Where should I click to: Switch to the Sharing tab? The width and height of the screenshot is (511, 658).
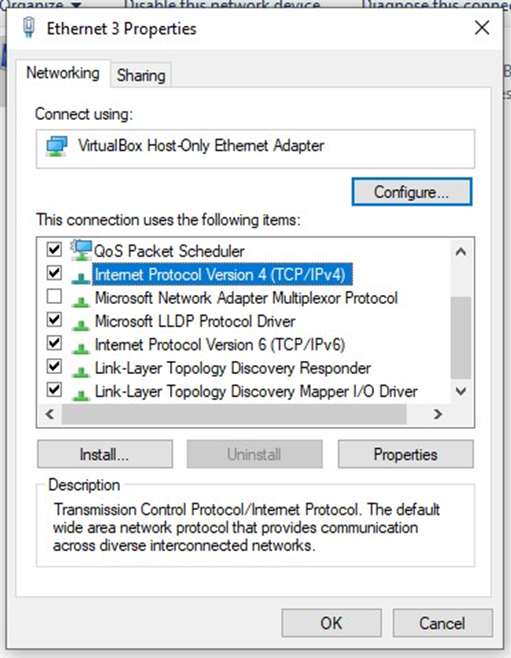click(x=141, y=76)
